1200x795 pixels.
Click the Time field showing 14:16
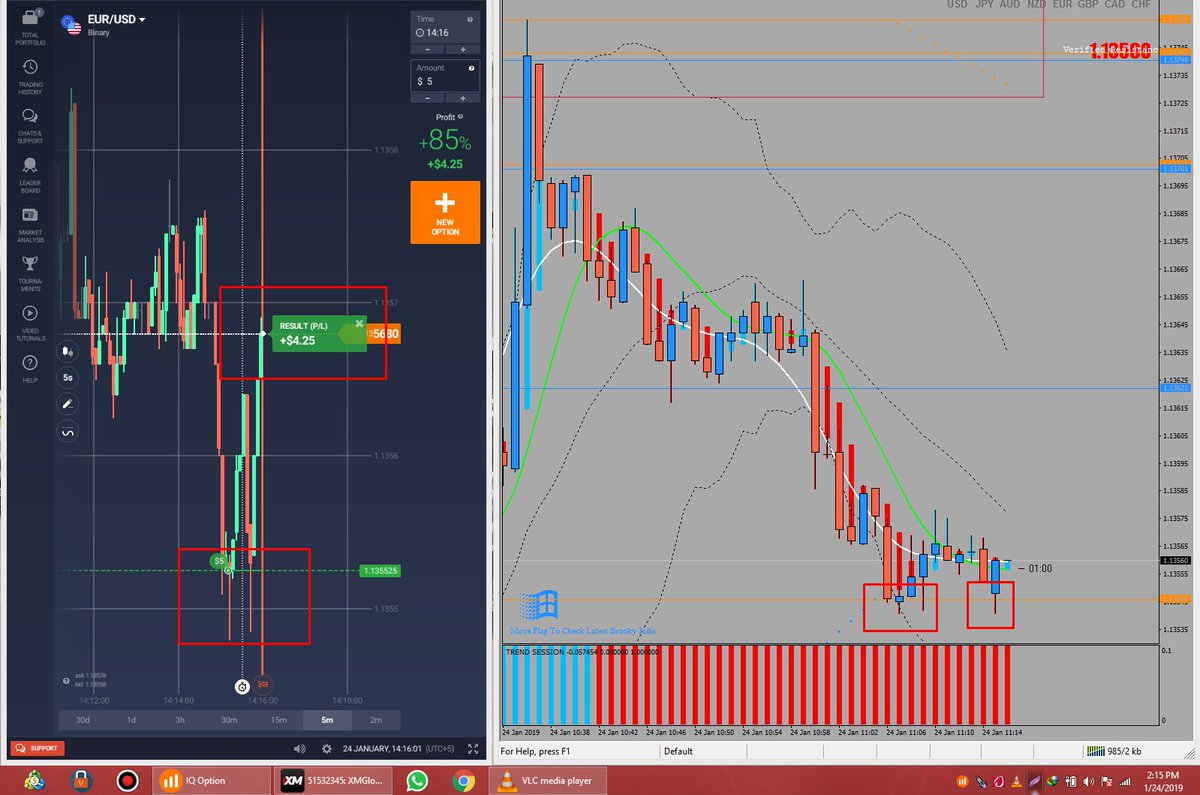(445, 27)
